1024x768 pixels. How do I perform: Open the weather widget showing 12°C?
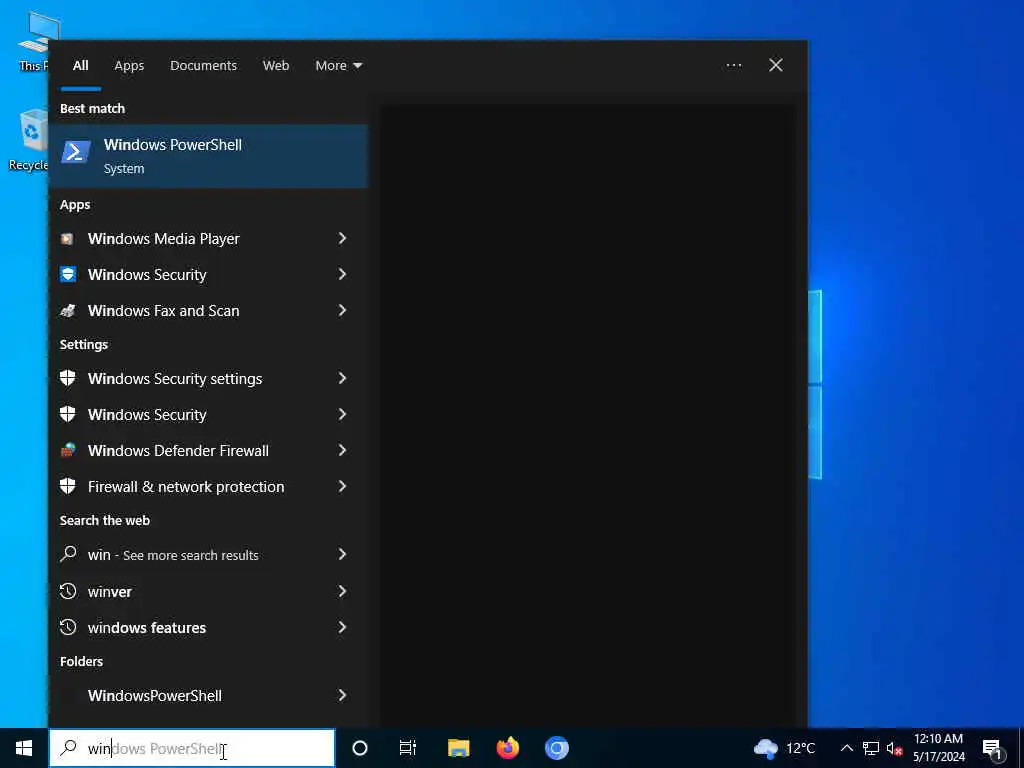pyautogui.click(x=784, y=748)
